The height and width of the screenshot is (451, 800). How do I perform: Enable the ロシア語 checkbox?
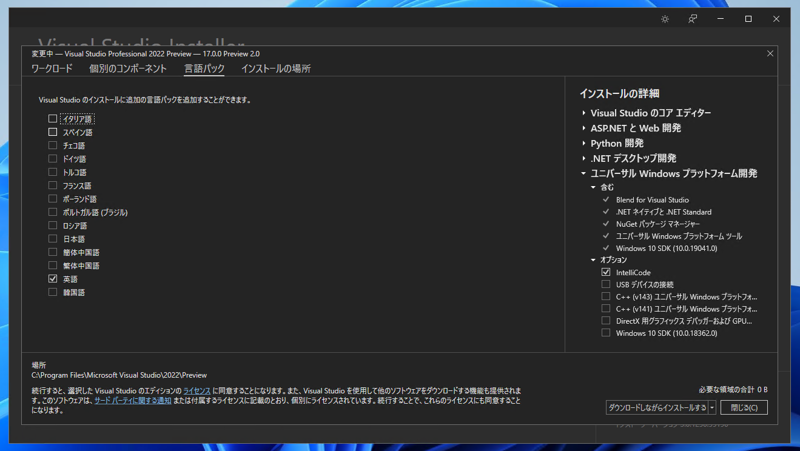53,225
